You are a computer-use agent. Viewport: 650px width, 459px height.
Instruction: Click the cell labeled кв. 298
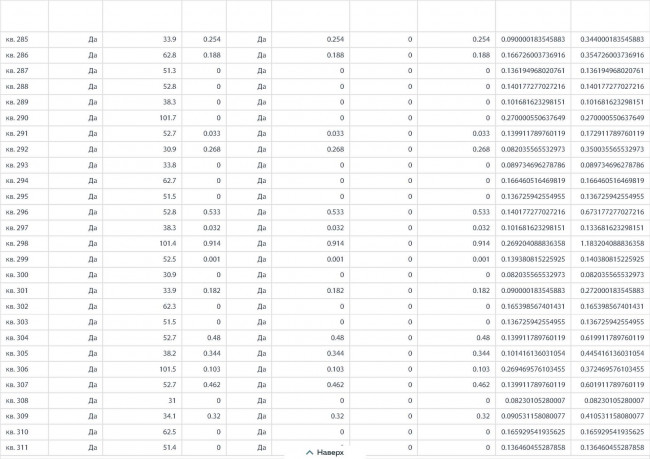[x=17, y=243]
